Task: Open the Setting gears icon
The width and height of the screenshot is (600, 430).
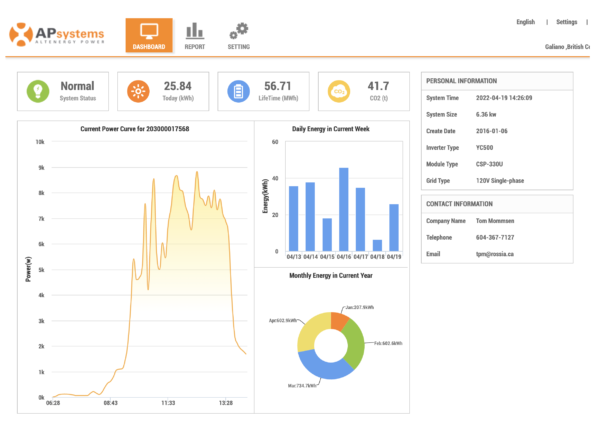Action: pyautogui.click(x=238, y=30)
